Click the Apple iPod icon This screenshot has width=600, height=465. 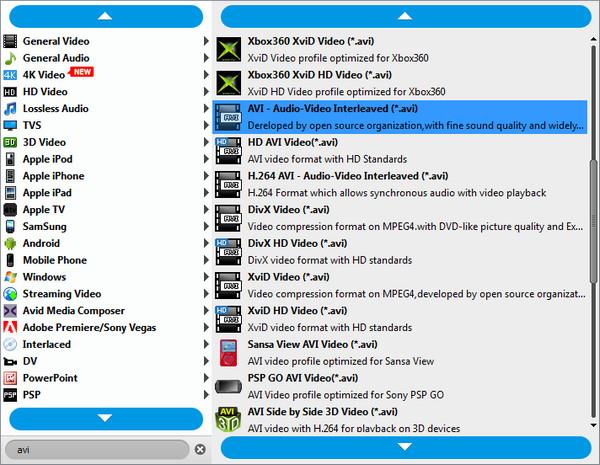10,159
